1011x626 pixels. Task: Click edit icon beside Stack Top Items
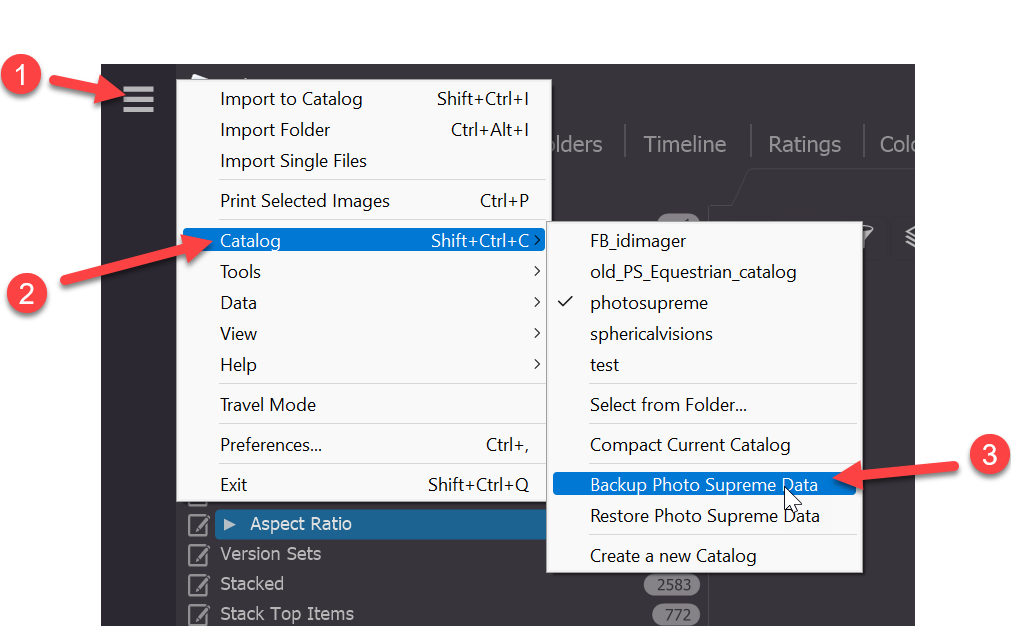(x=199, y=614)
